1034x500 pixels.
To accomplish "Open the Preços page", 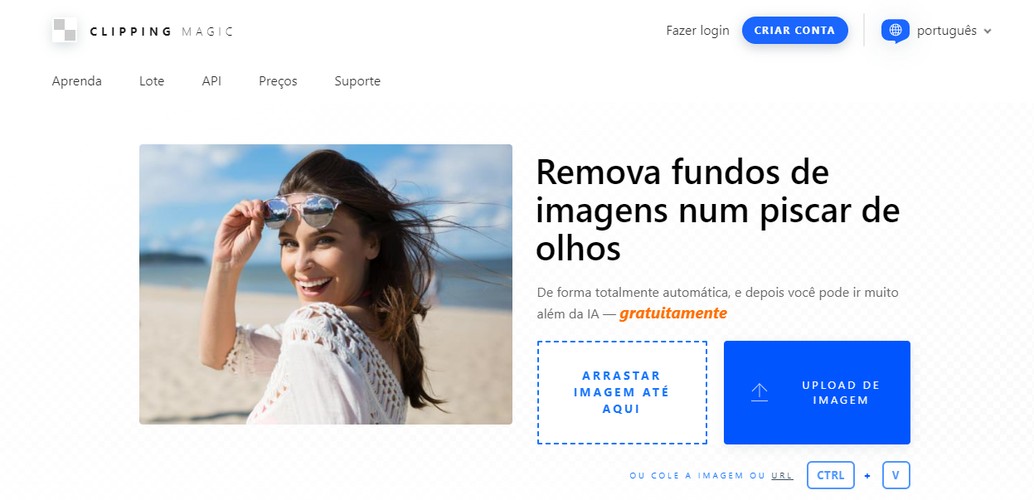I will pyautogui.click(x=278, y=81).
